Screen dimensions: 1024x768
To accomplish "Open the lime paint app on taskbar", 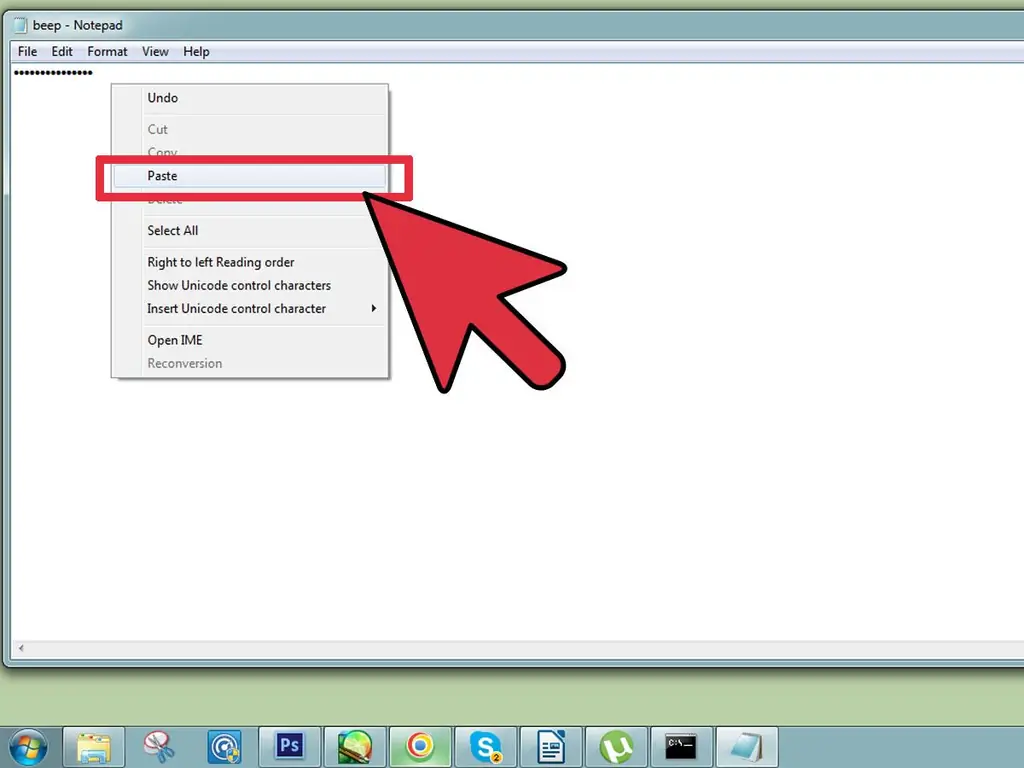I will [355, 746].
